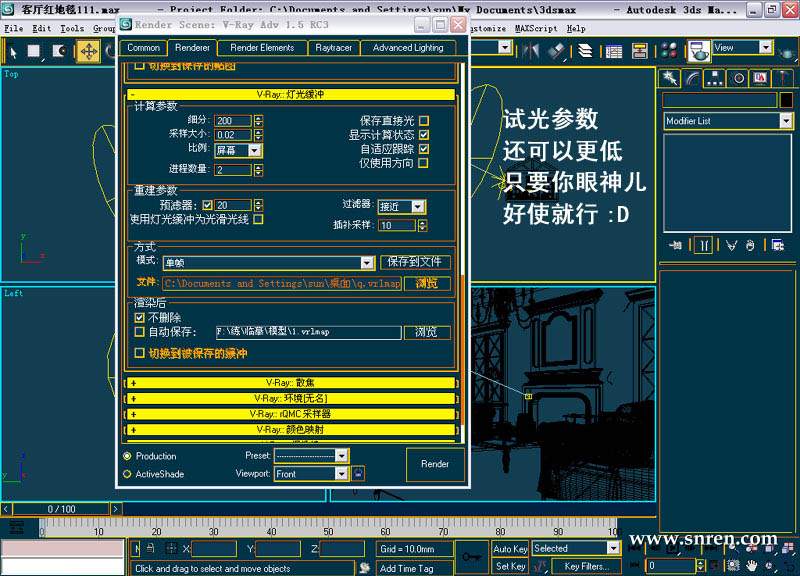The width and height of the screenshot is (800, 576).
Task: Activate the Select and Move tool
Action: [88, 52]
